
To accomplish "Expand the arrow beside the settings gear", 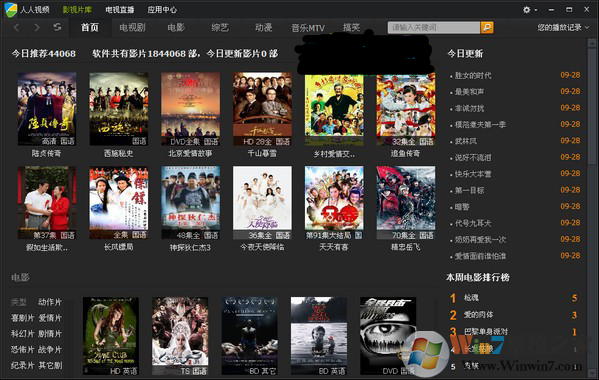I will pyautogui.click(x=536, y=10).
